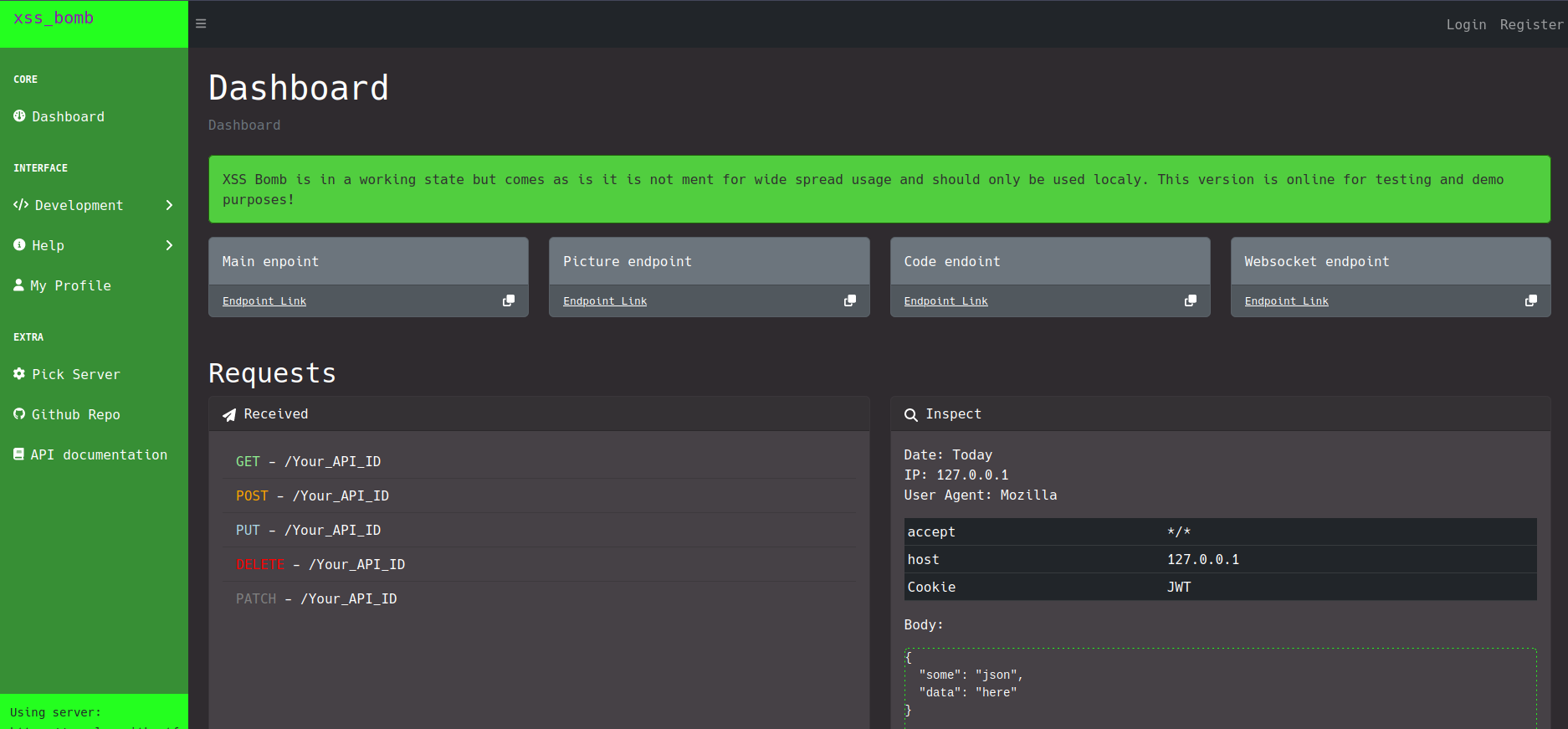Viewport: 1568px width, 729px height.
Task: Select the POST /Your_API_ID request
Action: click(x=312, y=495)
